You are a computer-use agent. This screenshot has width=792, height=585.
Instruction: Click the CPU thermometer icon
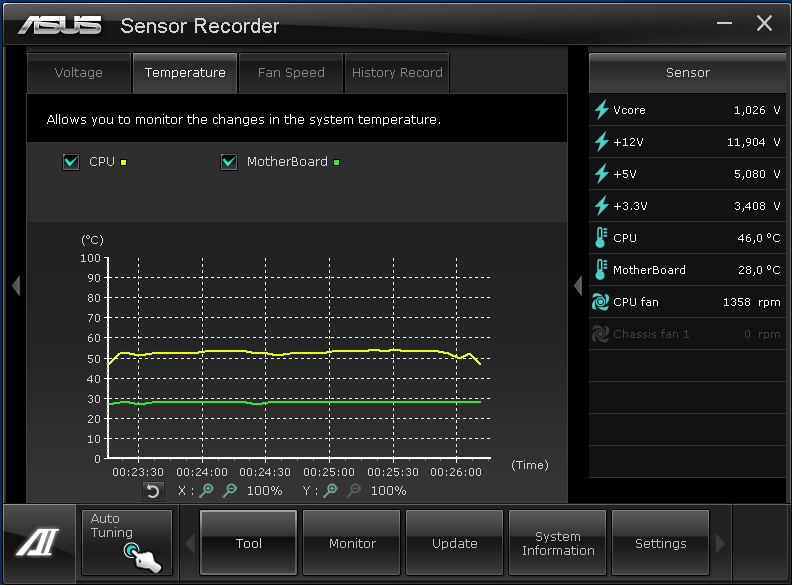point(601,237)
